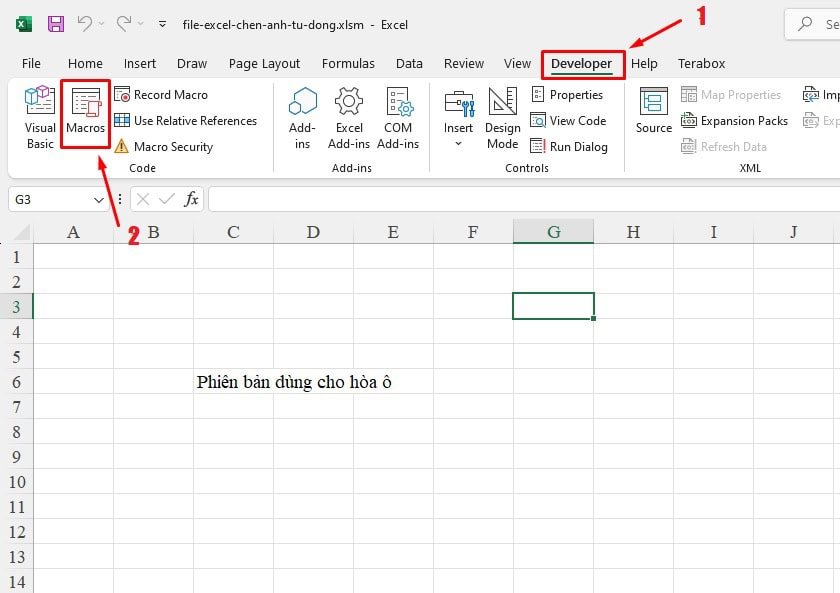The height and width of the screenshot is (593, 840).
Task: Click the Undo arrow
Action: (x=85, y=24)
